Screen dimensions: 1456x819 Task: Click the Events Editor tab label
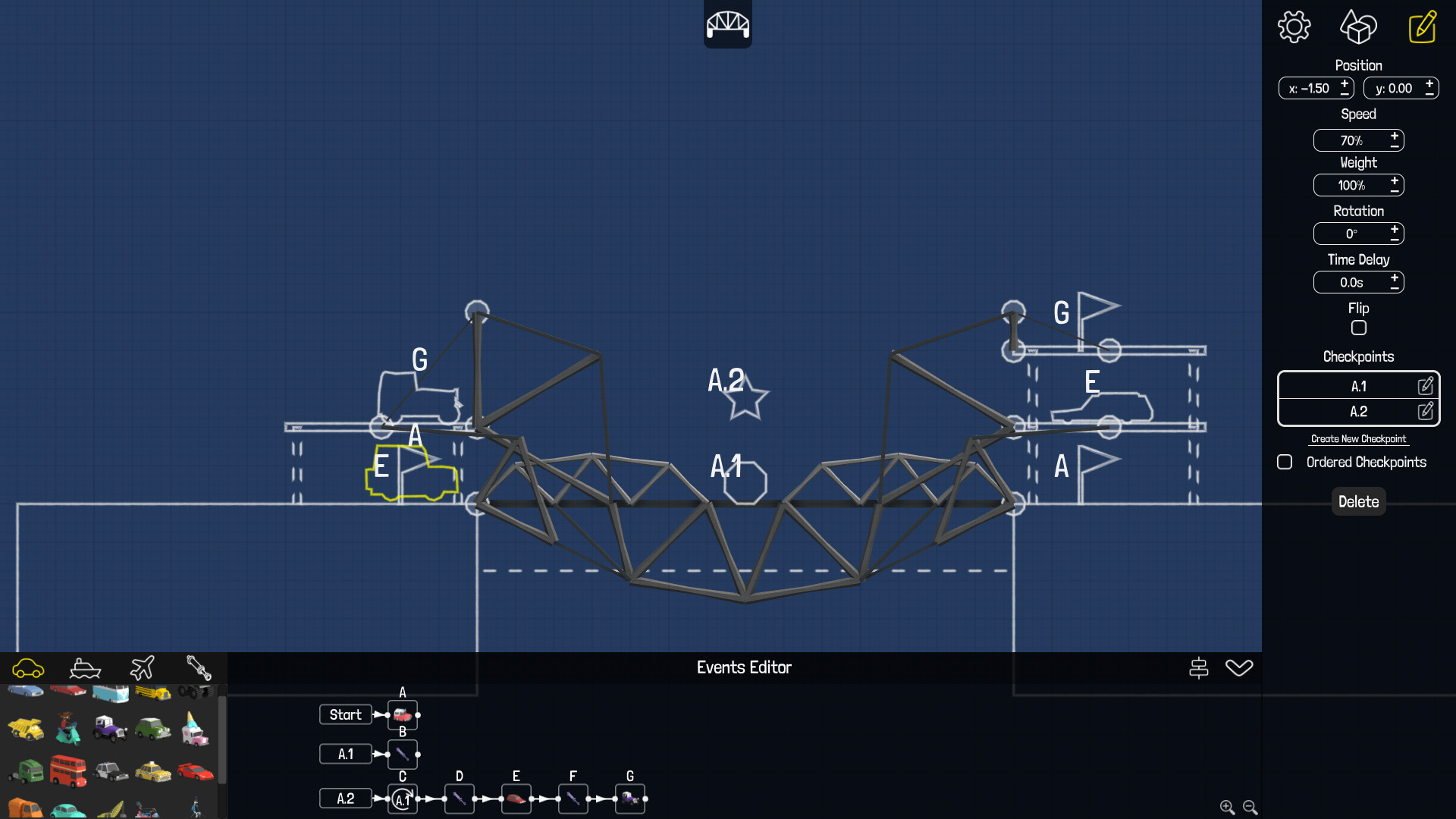tap(744, 667)
